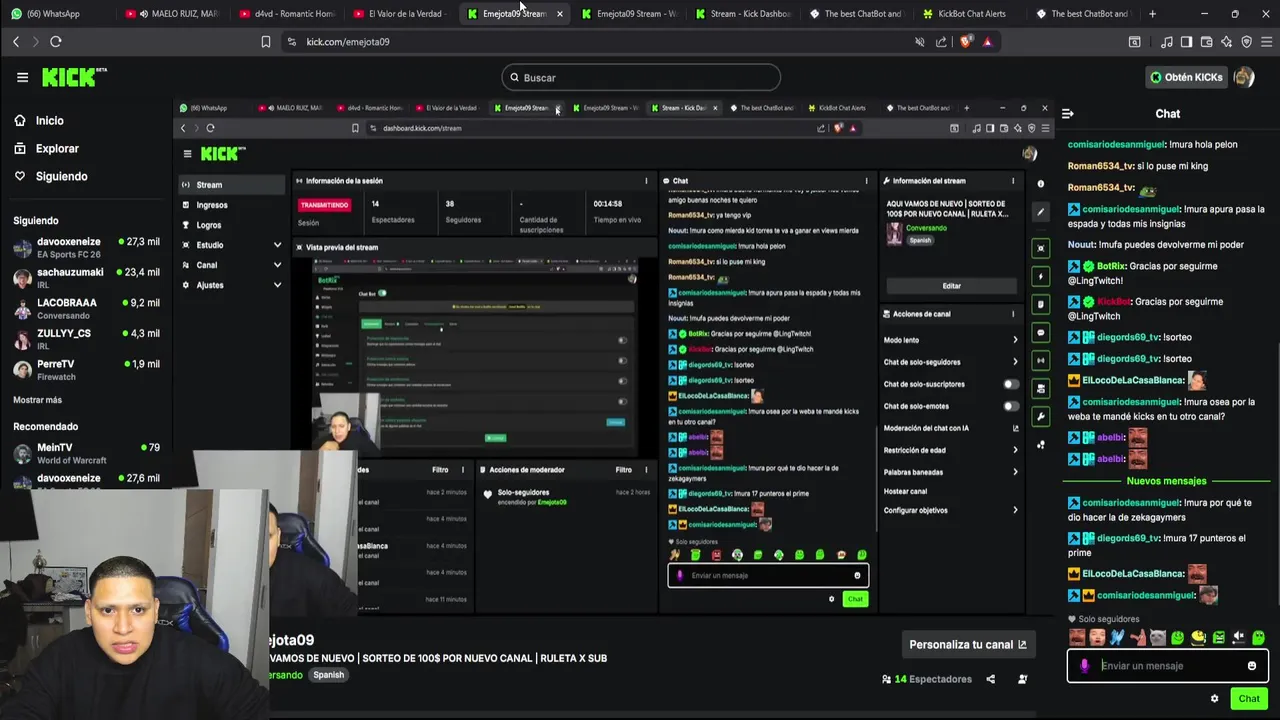Screen dimensions: 1280x720
Task: Click the browser reload button
Action: pos(56,42)
